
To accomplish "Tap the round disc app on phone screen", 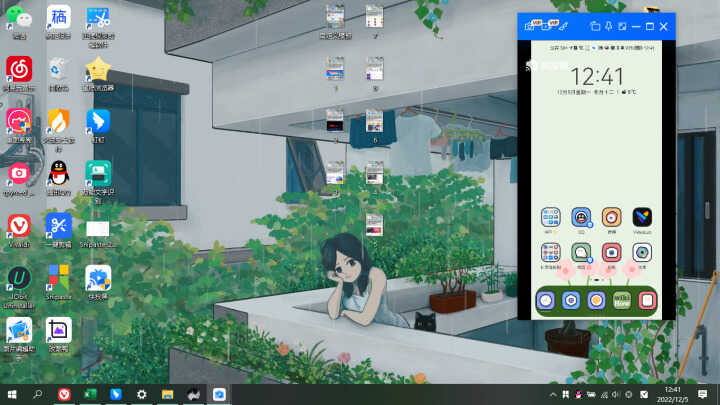I will tap(642, 253).
